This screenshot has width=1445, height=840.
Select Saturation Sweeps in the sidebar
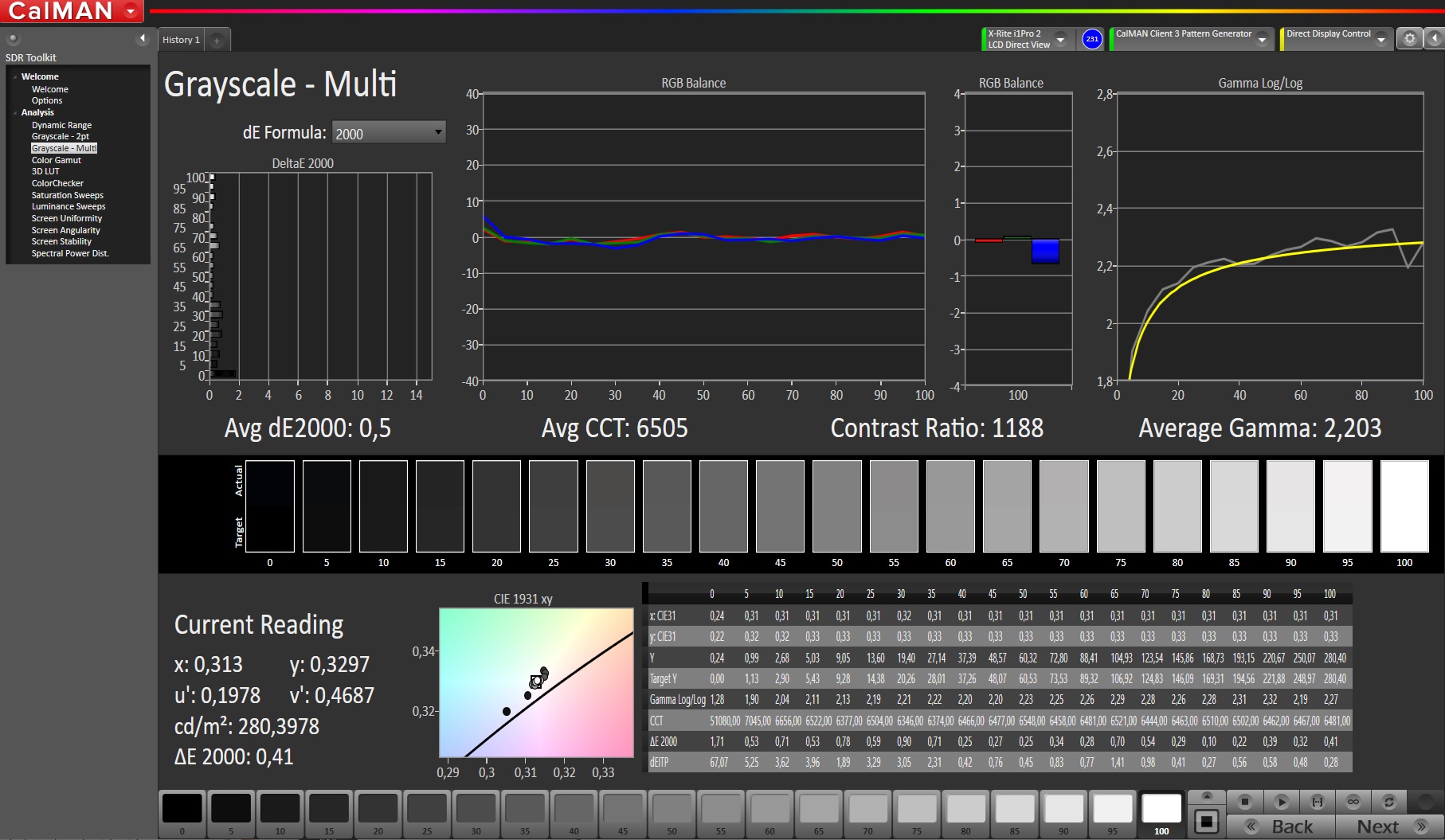pyautogui.click(x=67, y=195)
